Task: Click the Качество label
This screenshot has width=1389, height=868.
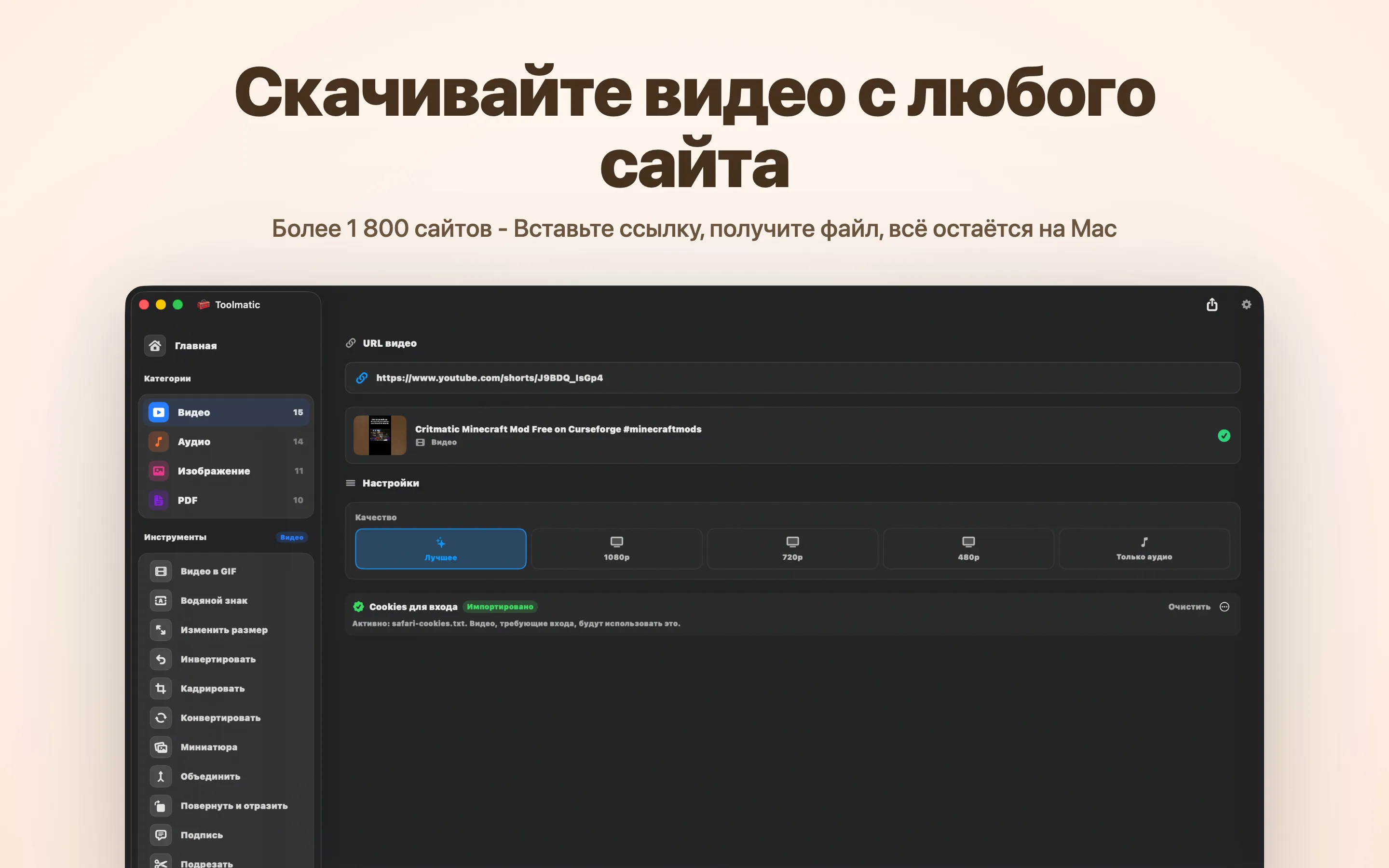Action: tap(375, 517)
